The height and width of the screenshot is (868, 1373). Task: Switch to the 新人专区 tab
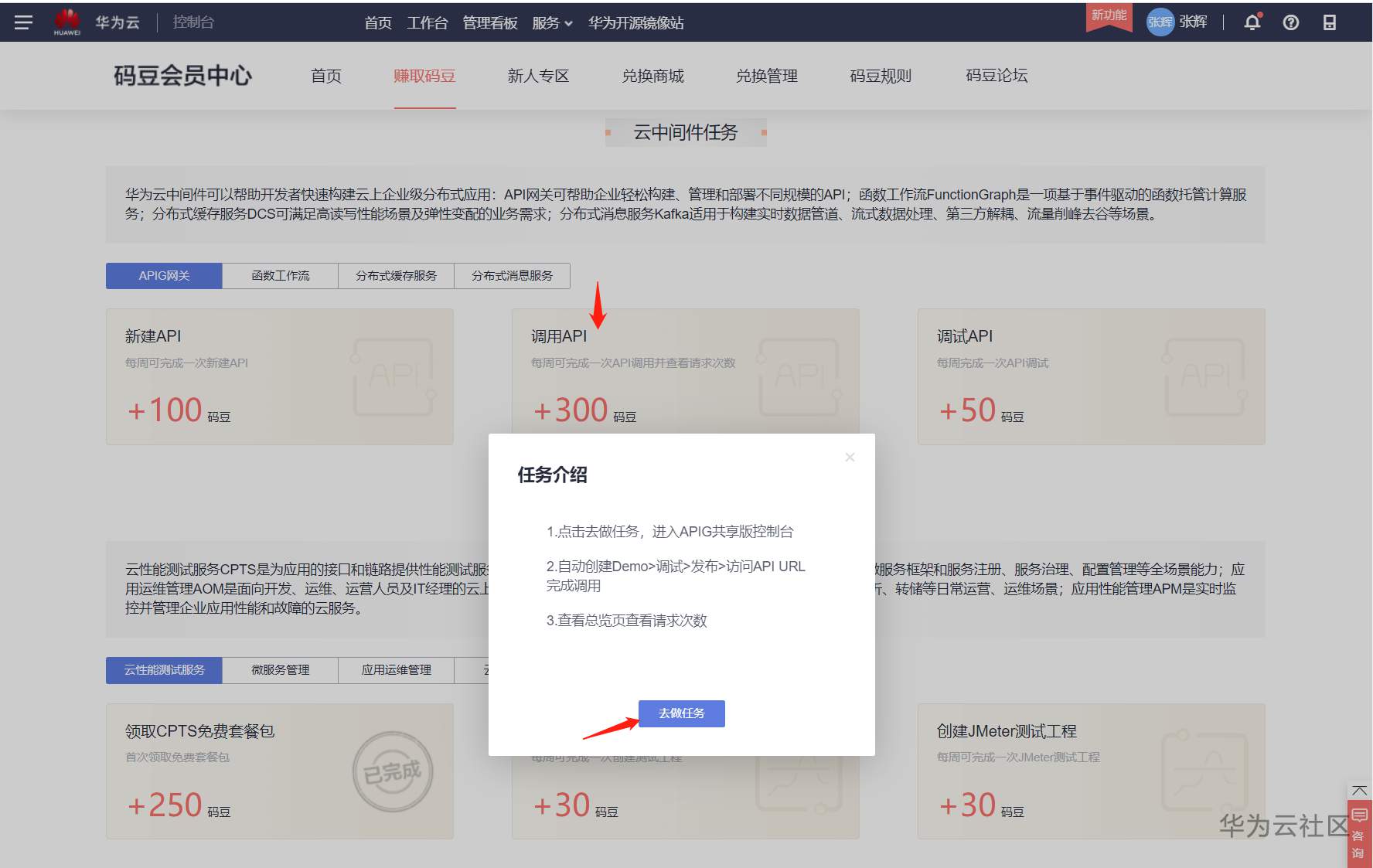point(539,76)
